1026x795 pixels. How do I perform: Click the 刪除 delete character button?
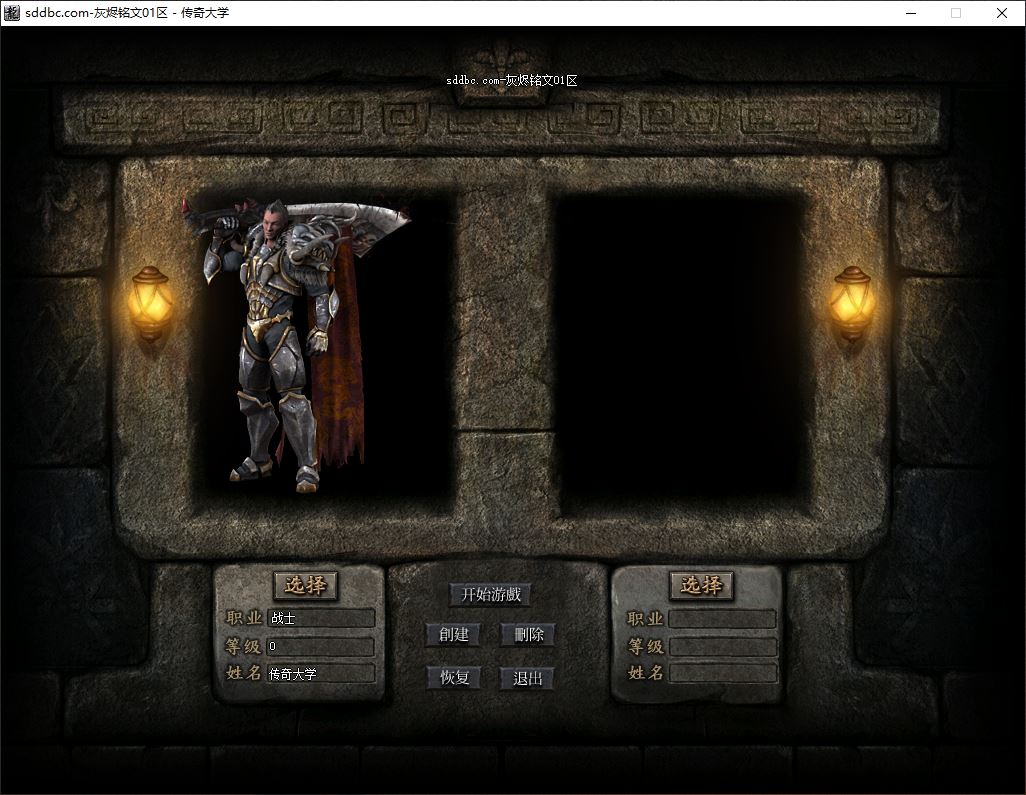(x=529, y=634)
